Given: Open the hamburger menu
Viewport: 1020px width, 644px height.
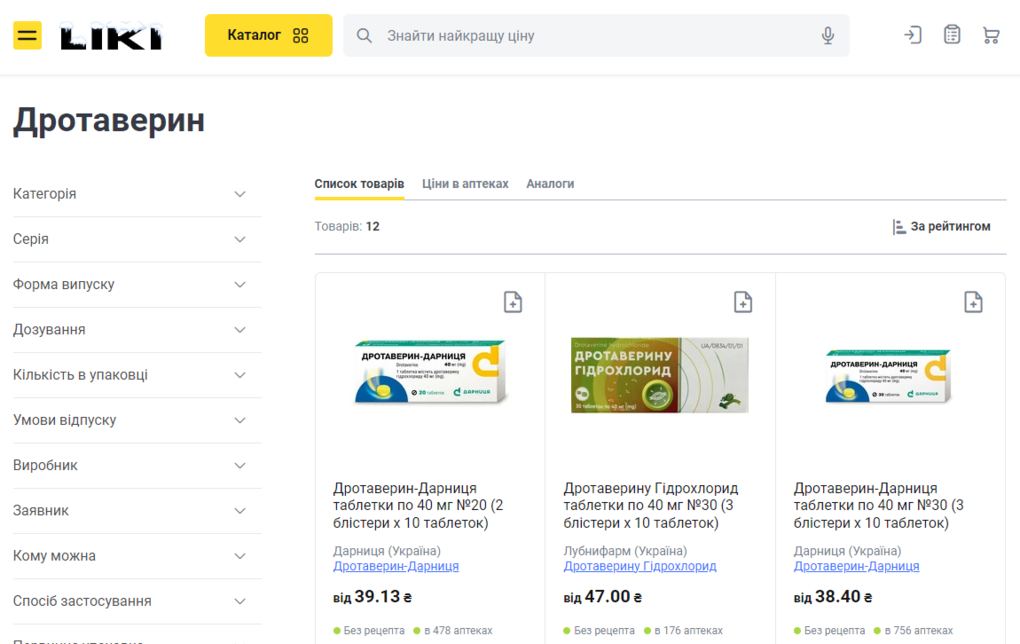Looking at the screenshot, I should point(27,36).
